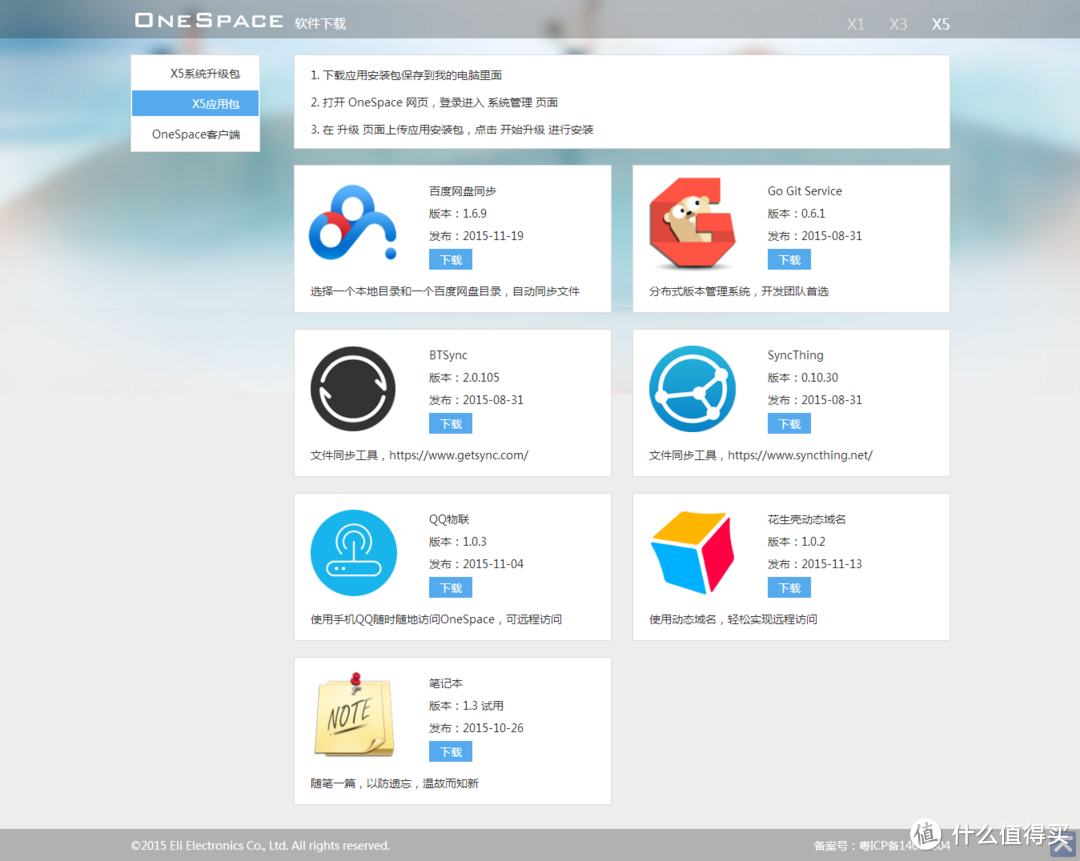The height and width of the screenshot is (861, 1080).
Task: Switch to the X1 model tab
Action: point(855,24)
